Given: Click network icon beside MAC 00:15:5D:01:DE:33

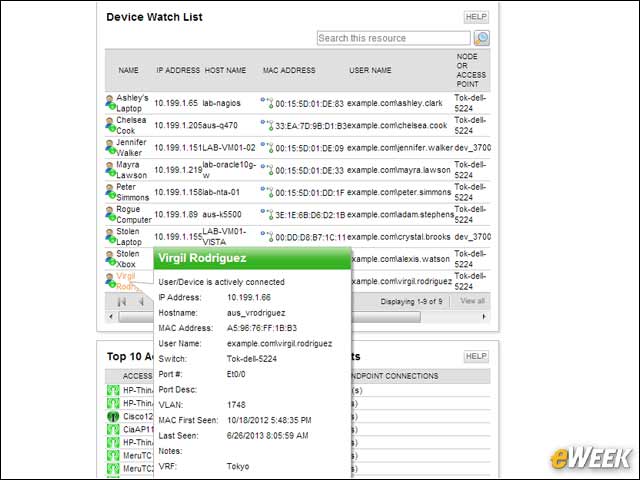Looking at the screenshot, I should click(x=267, y=169).
